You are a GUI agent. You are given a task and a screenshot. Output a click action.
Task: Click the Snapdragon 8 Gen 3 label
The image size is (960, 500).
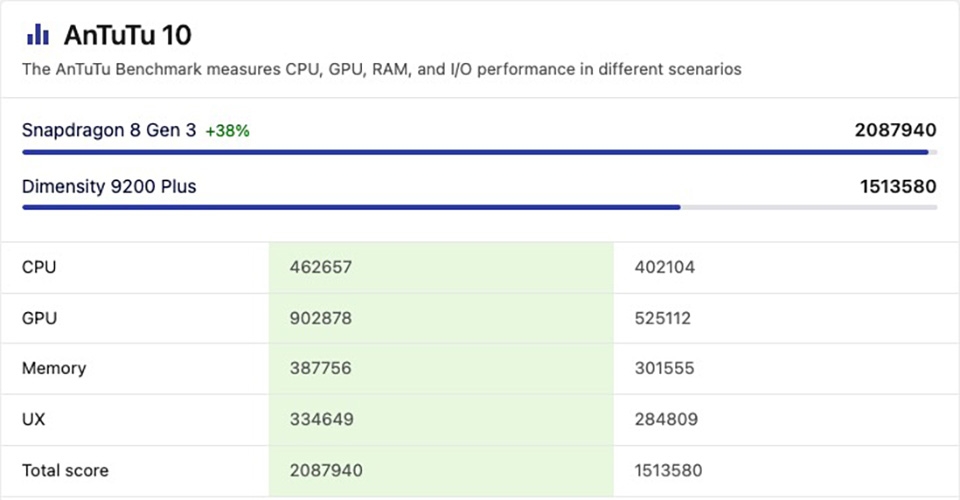[109, 130]
